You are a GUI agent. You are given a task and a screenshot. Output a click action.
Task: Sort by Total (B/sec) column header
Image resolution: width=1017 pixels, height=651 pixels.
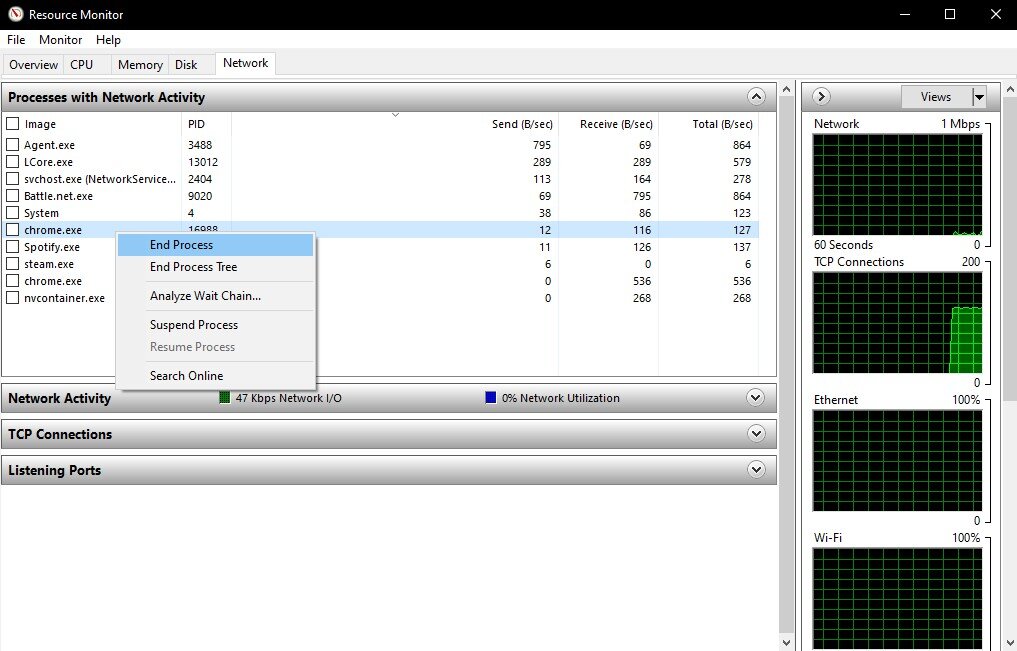pyautogui.click(x=722, y=124)
